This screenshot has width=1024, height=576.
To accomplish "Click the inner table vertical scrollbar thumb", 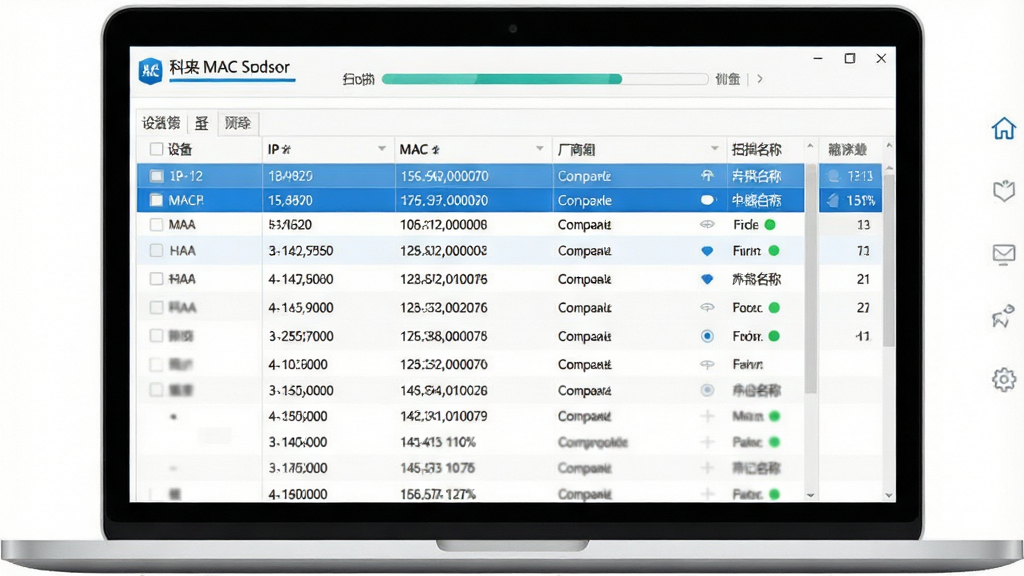I will click(810, 278).
